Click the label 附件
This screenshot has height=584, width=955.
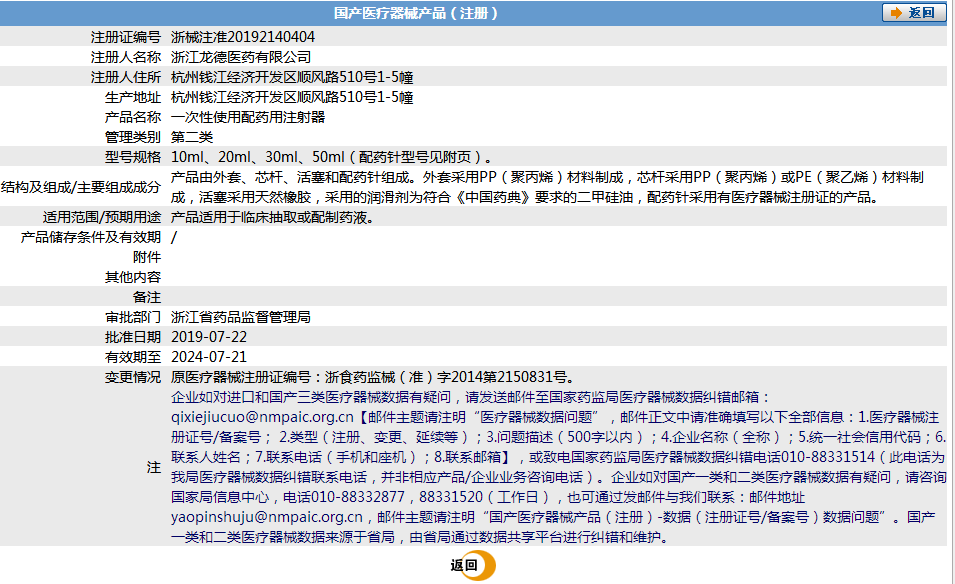coord(147,258)
